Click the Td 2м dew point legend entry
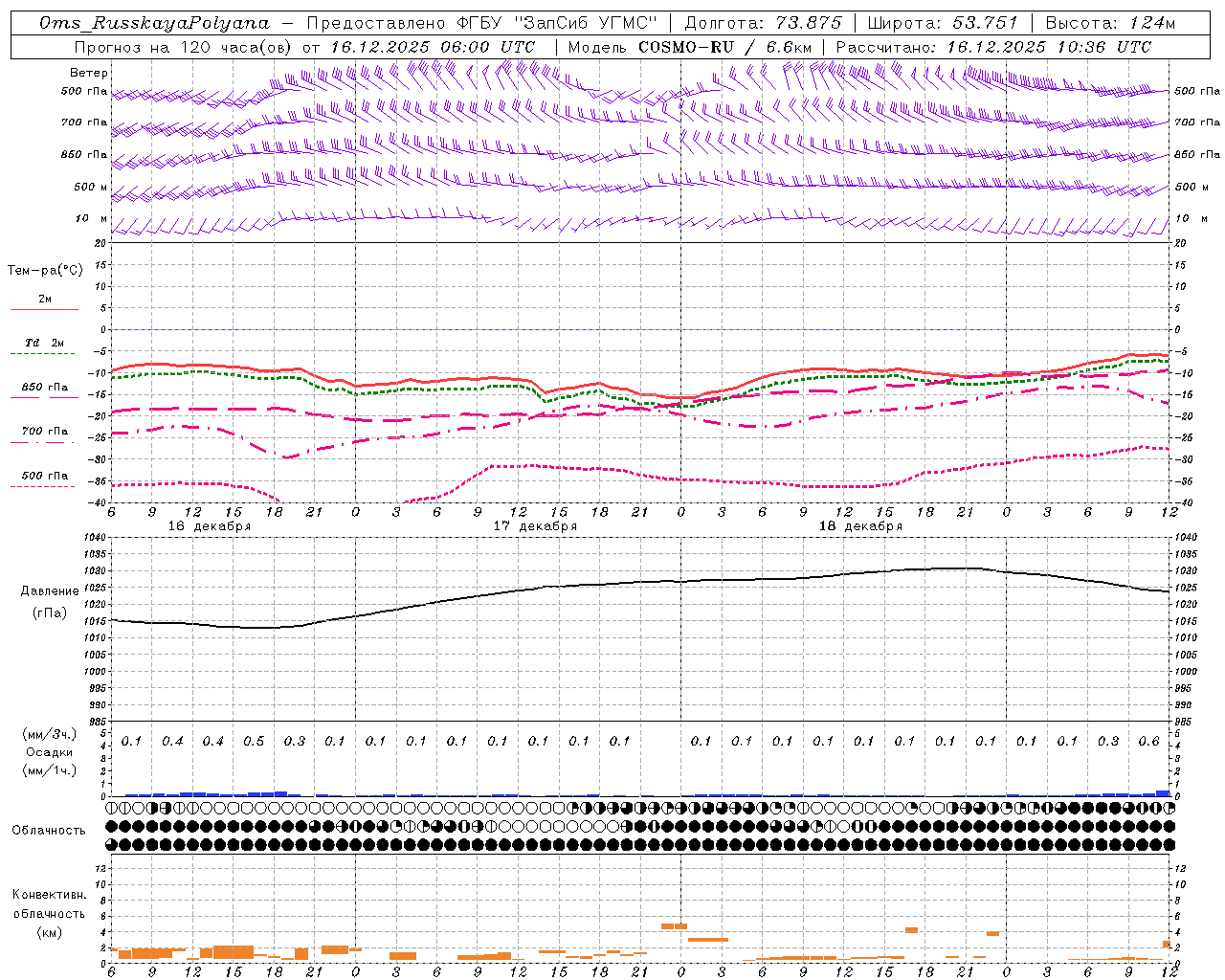Image resolution: width=1225 pixels, height=980 pixels. tap(45, 343)
